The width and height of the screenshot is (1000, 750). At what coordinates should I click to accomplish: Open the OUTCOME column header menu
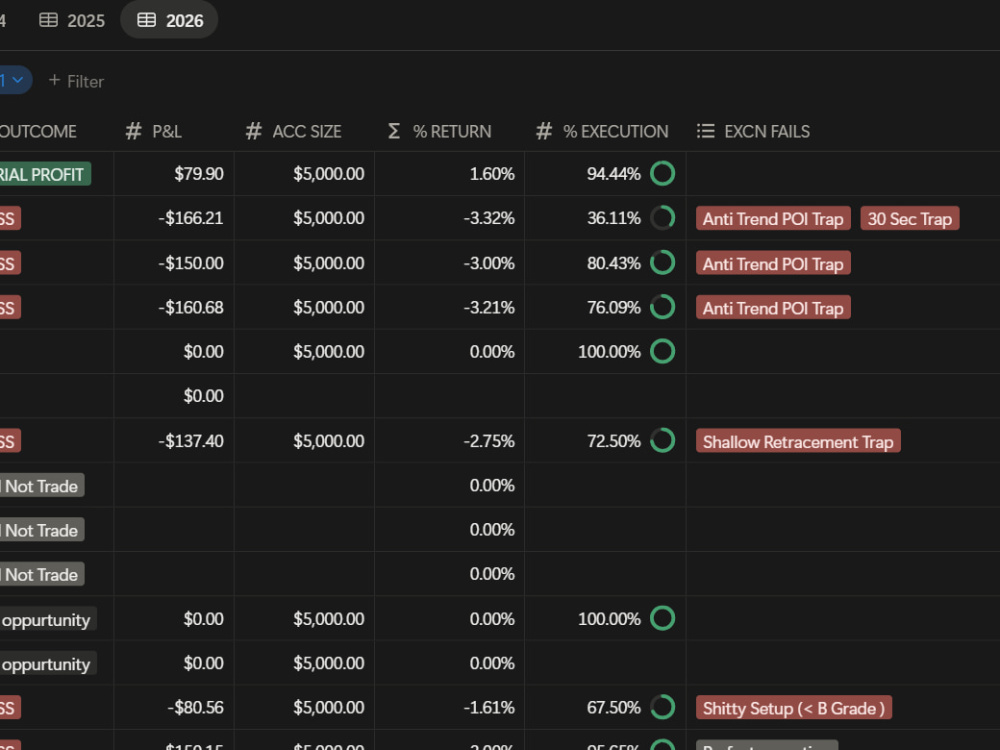pyautogui.click(x=38, y=131)
